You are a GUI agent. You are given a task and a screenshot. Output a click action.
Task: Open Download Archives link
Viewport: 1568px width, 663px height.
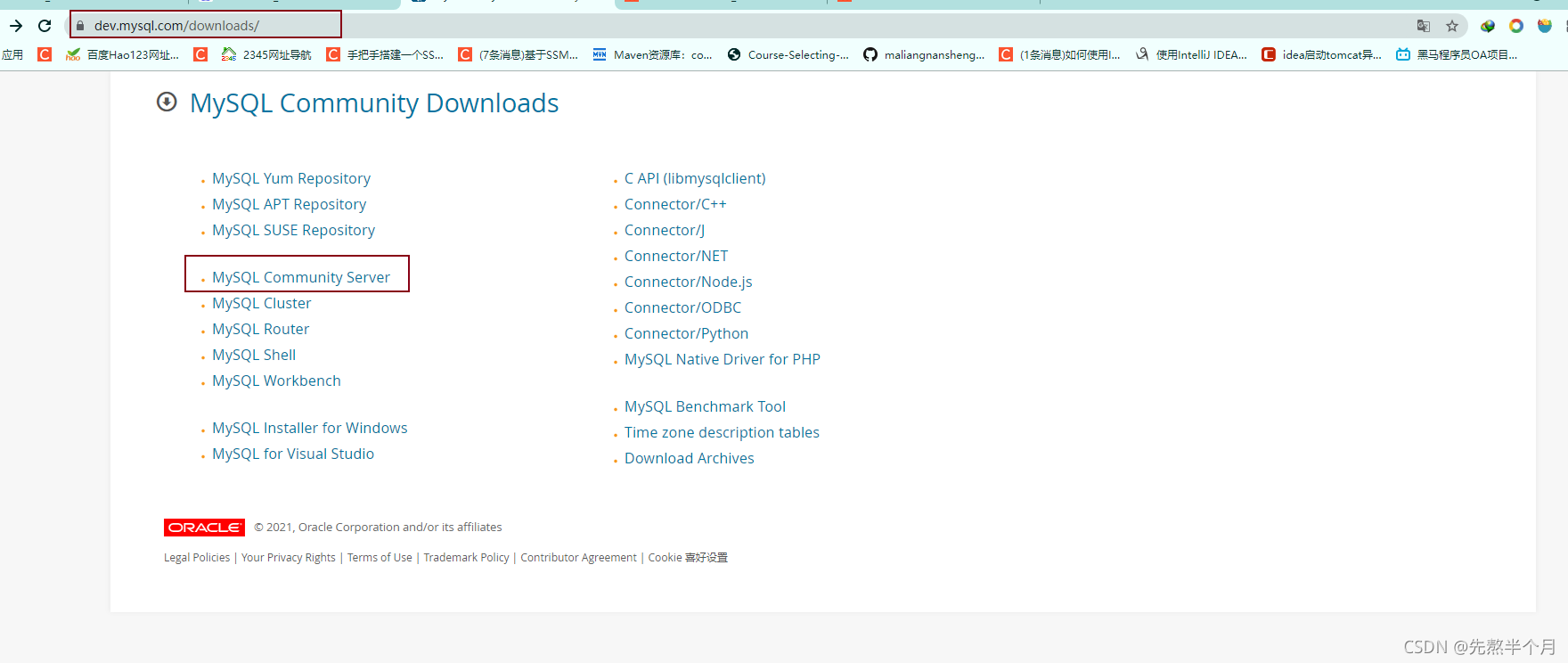pyautogui.click(x=689, y=458)
